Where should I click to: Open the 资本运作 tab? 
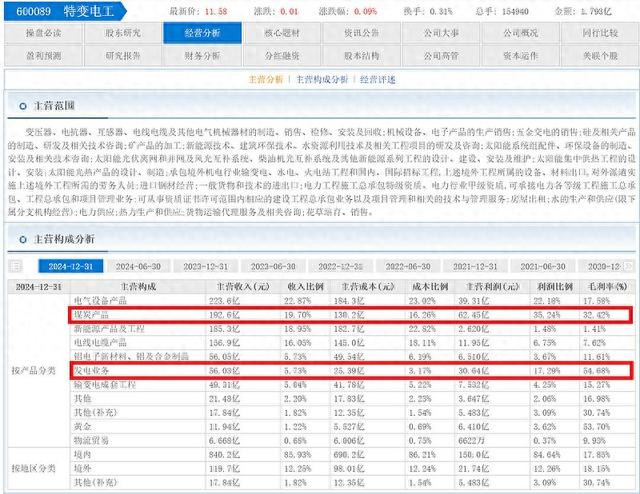coord(521,56)
